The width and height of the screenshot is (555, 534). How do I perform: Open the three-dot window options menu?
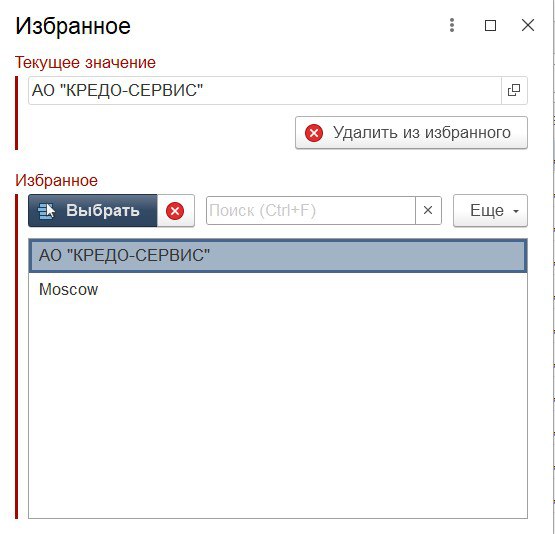(x=452, y=25)
